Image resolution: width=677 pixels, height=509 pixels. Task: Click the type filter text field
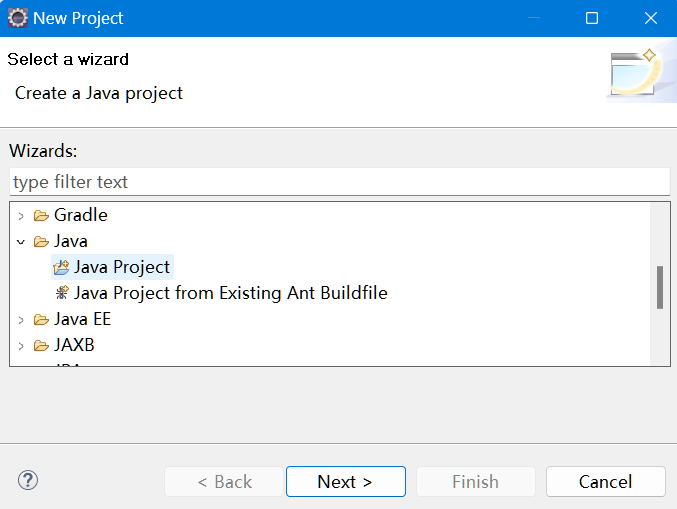[x=340, y=182]
